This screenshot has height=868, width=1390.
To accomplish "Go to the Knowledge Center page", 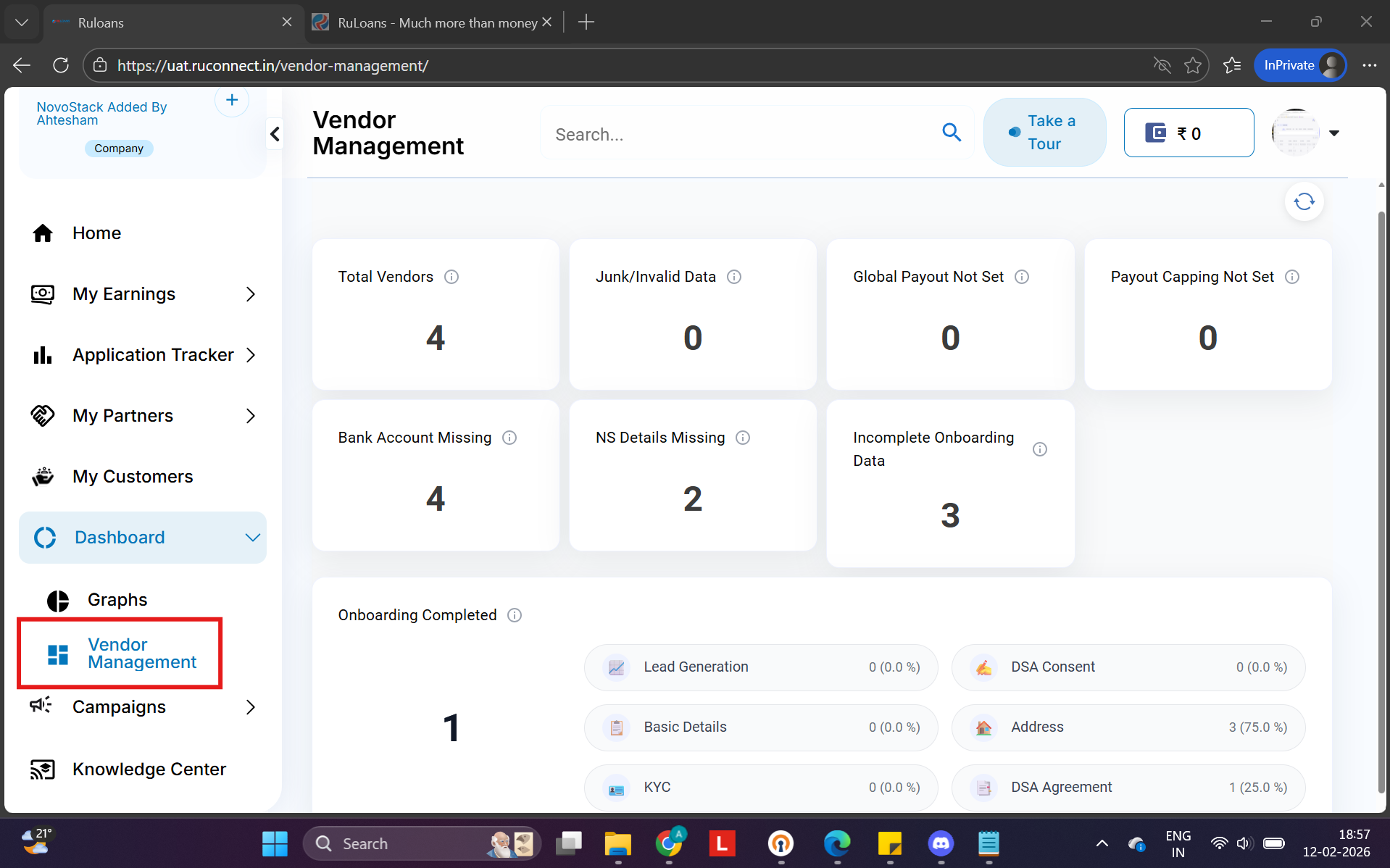I will [x=149, y=769].
